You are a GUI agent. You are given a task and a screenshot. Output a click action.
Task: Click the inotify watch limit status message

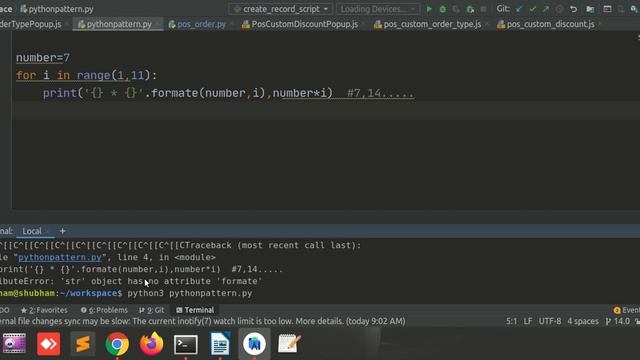[x=202, y=321]
